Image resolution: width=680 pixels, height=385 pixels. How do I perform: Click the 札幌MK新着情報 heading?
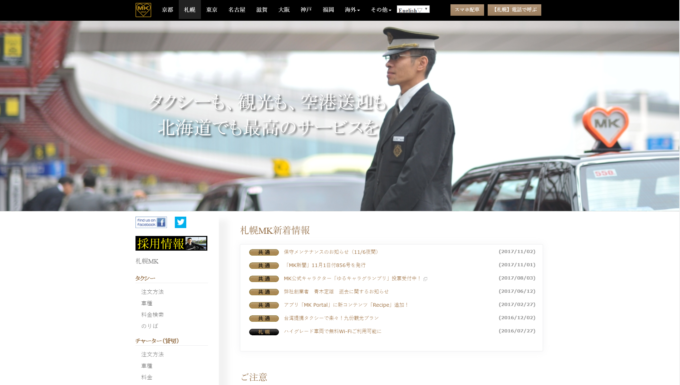click(275, 230)
